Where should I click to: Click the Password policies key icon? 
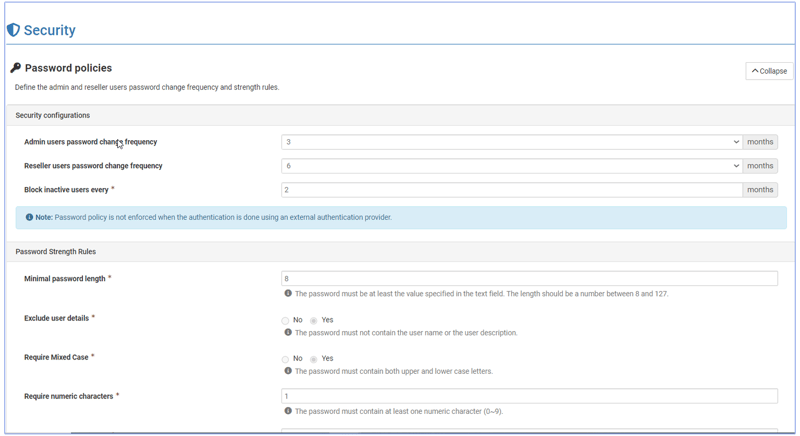15,68
